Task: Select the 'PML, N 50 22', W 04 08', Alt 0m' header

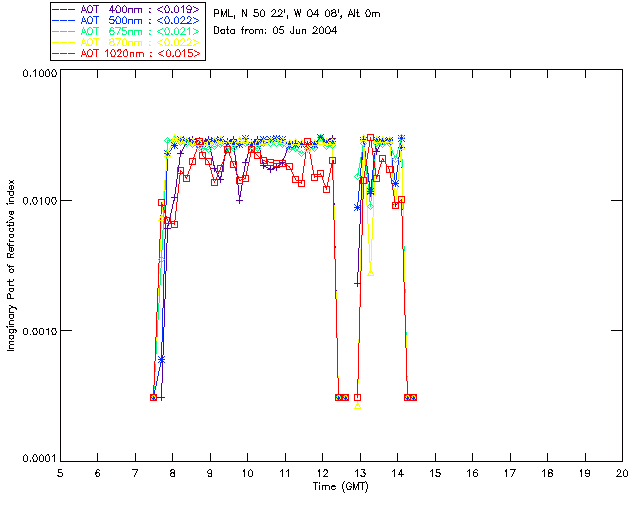Action: pos(297,14)
